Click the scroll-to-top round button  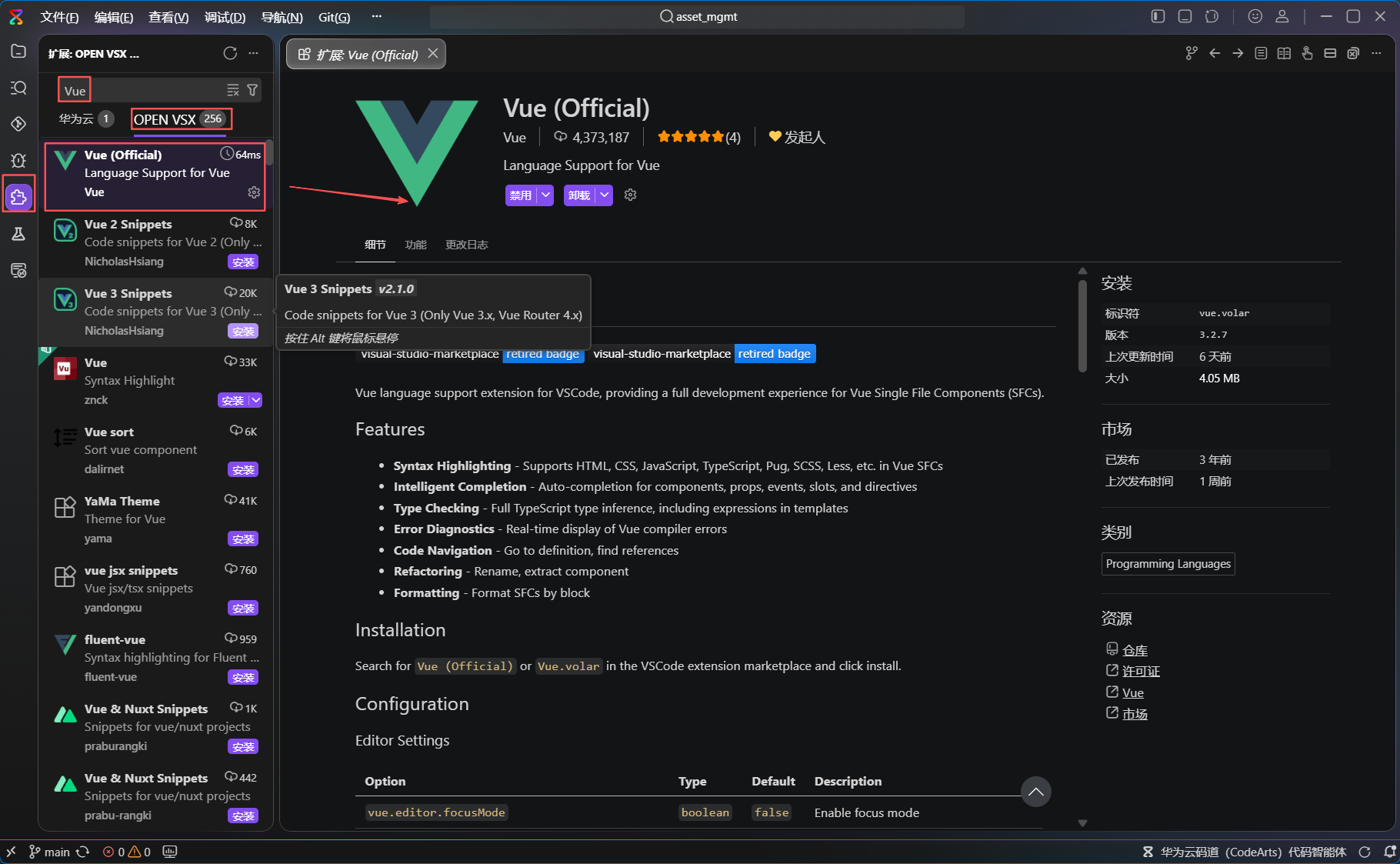pyautogui.click(x=1036, y=792)
